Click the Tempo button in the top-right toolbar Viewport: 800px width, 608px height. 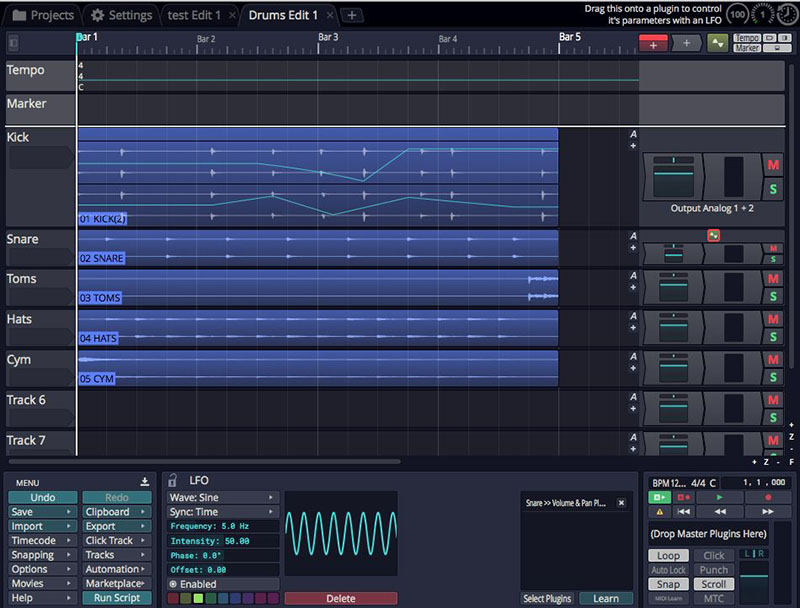pos(747,38)
